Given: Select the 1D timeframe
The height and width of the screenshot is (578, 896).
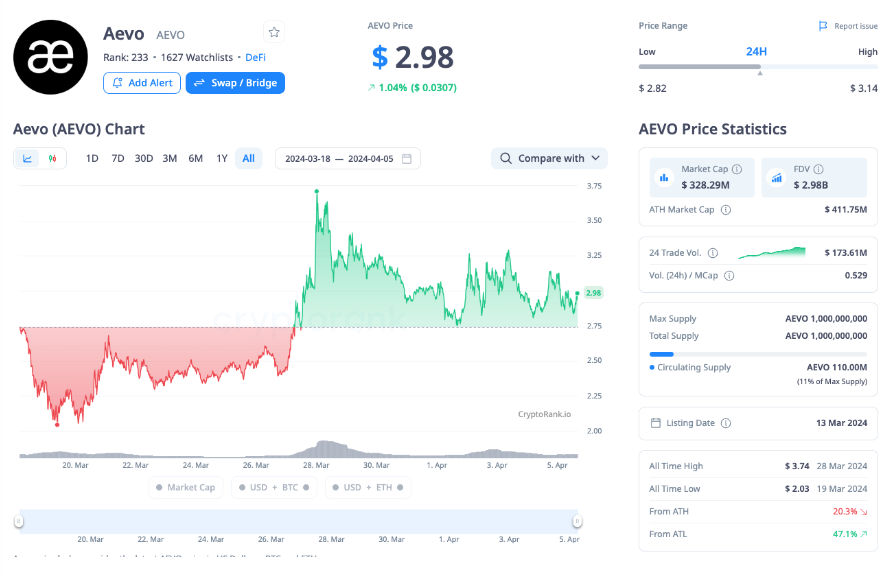Looking at the screenshot, I should point(92,158).
